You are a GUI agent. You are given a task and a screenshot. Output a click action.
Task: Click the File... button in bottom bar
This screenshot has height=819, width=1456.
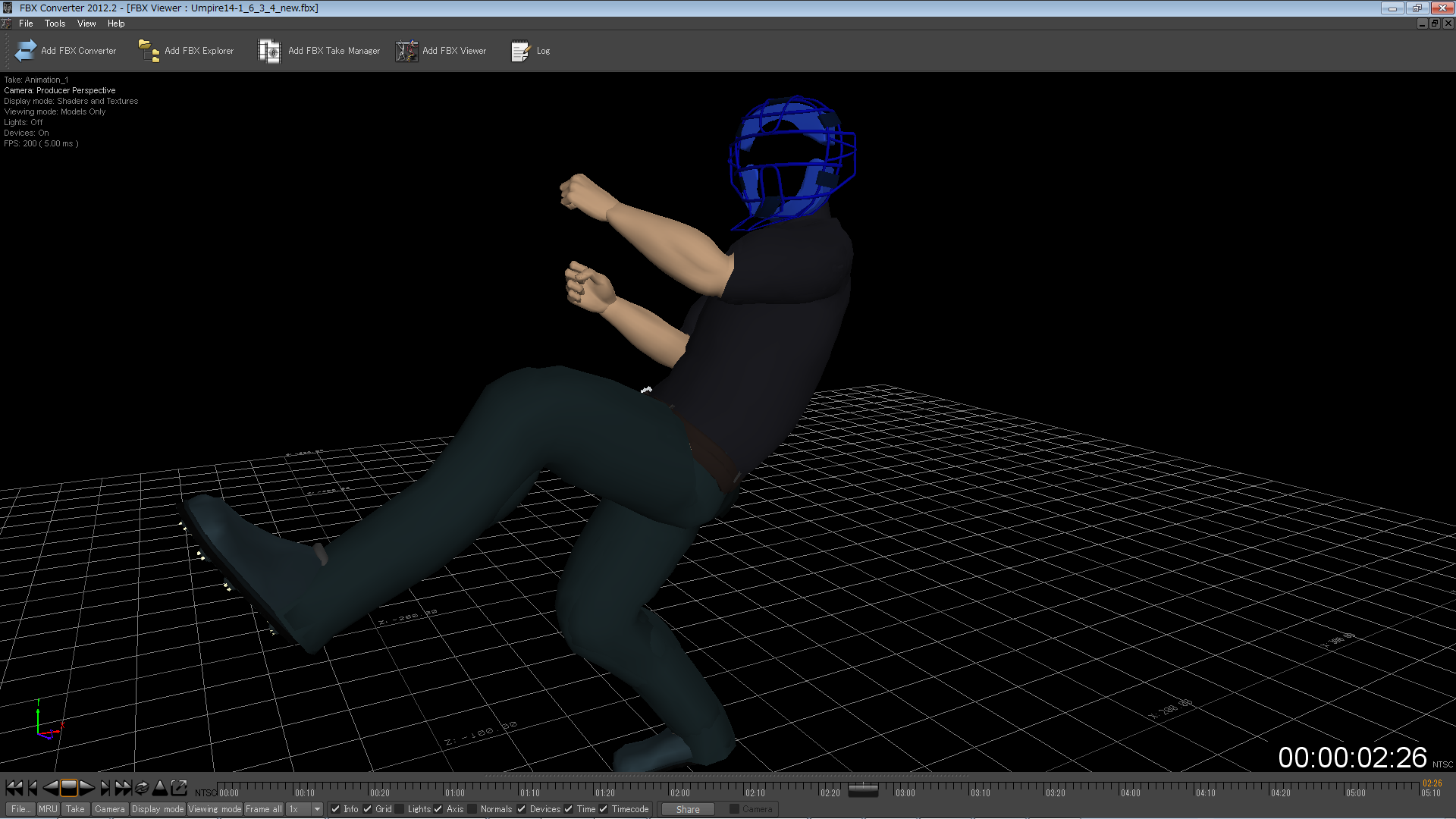click(20, 809)
